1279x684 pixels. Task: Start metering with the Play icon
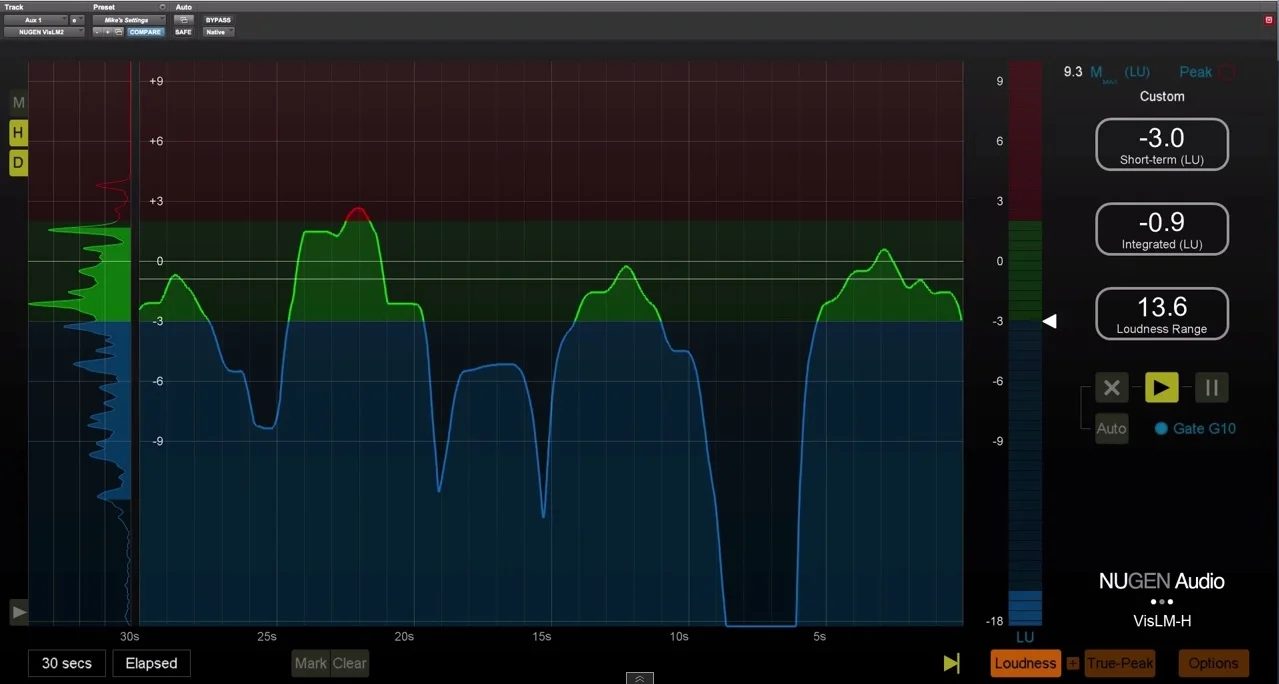click(1161, 387)
